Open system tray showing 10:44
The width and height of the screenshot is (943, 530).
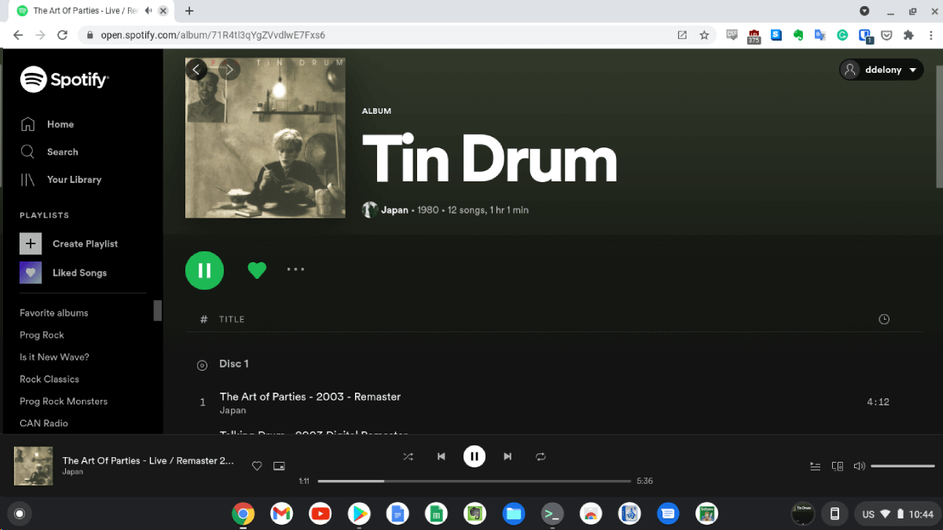(897, 514)
